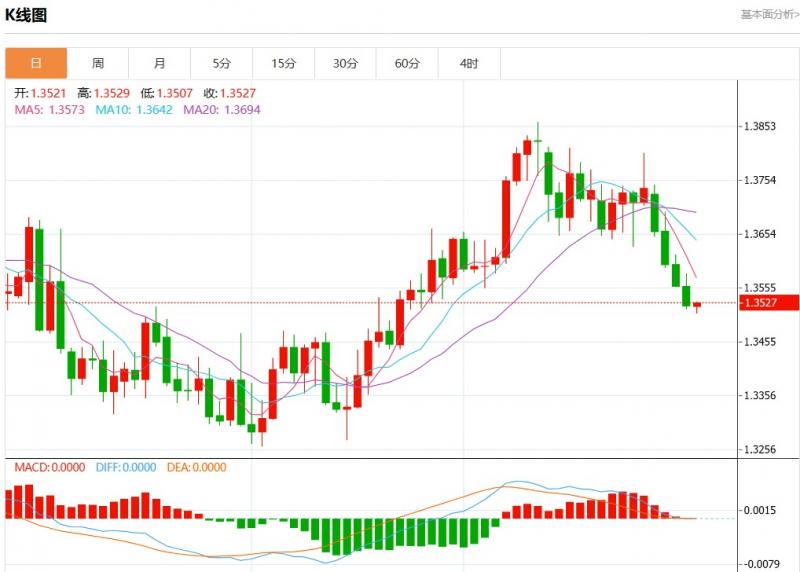Select the 日 daily chart tab
Image resolution: width=800 pixels, height=572 pixels.
[x=36, y=63]
